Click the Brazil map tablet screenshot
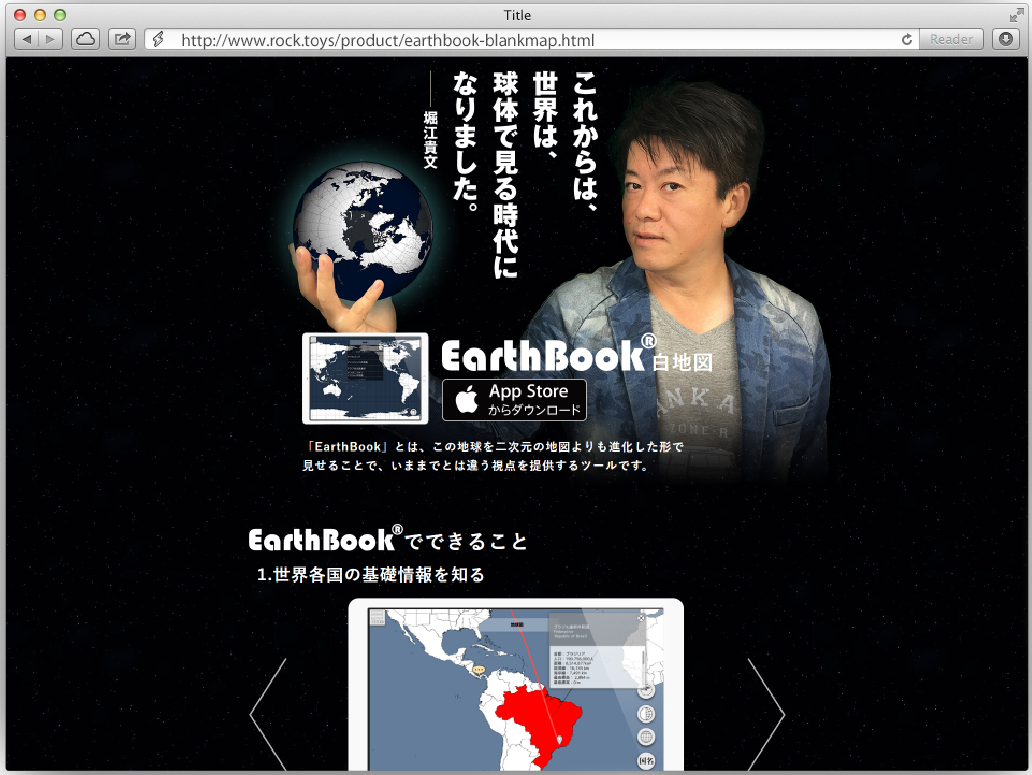1032x775 pixels. point(516,685)
